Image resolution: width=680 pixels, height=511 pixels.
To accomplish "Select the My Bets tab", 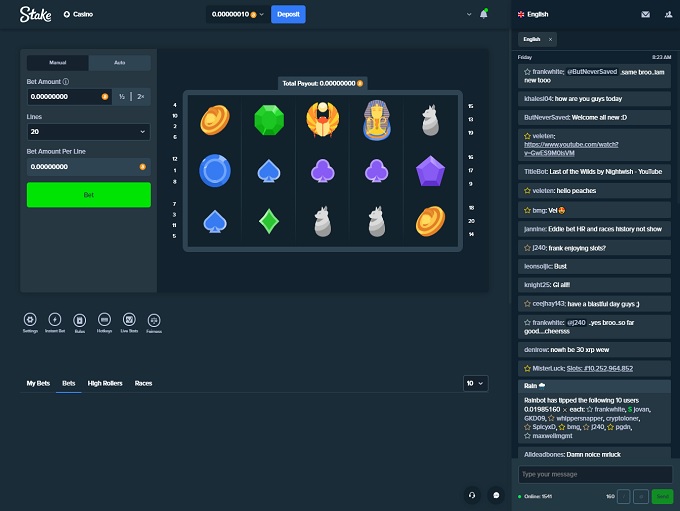I will [38, 383].
